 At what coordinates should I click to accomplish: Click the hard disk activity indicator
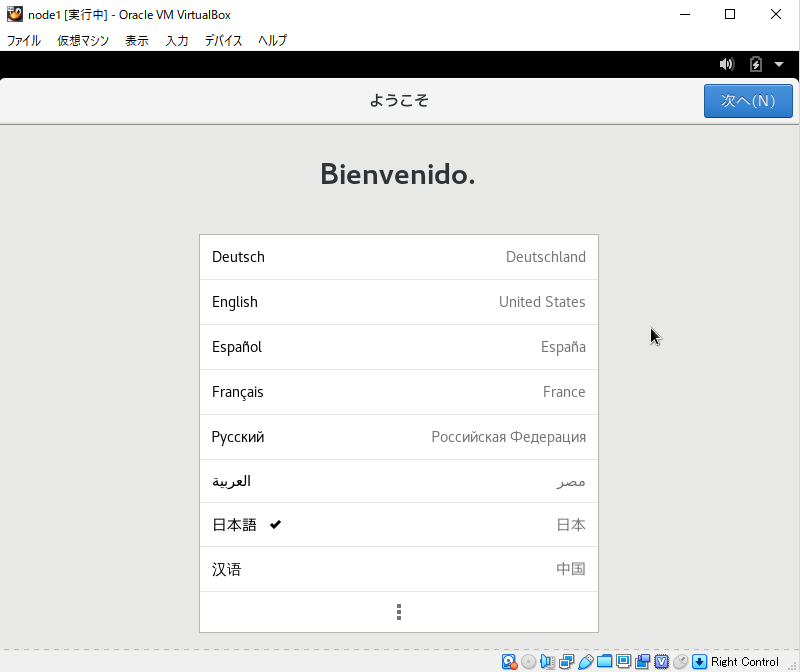[509, 662]
